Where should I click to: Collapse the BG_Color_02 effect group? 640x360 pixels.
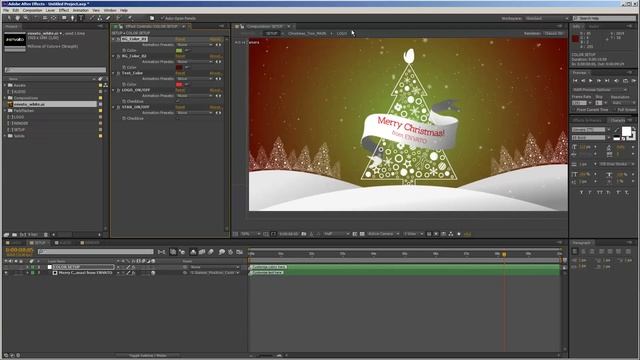tap(113, 56)
